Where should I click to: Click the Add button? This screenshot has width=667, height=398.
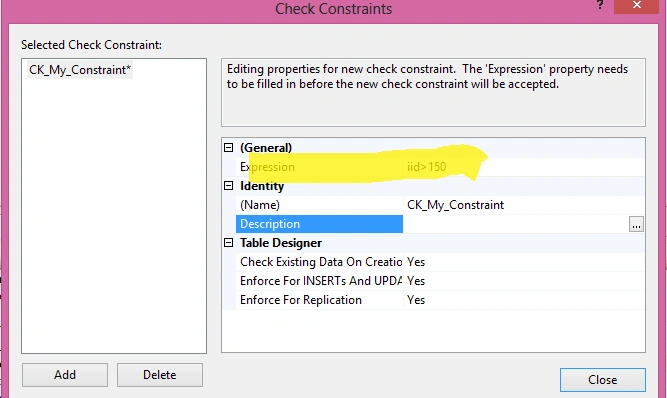click(x=65, y=375)
